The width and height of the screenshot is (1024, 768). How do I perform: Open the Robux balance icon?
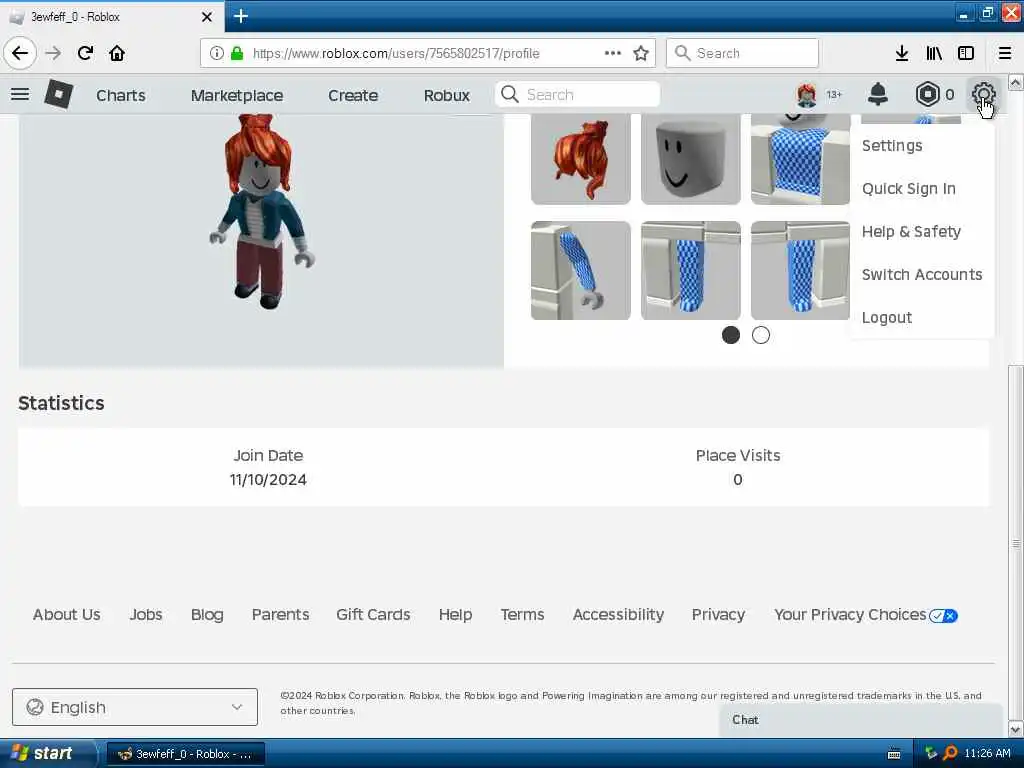click(x=927, y=95)
